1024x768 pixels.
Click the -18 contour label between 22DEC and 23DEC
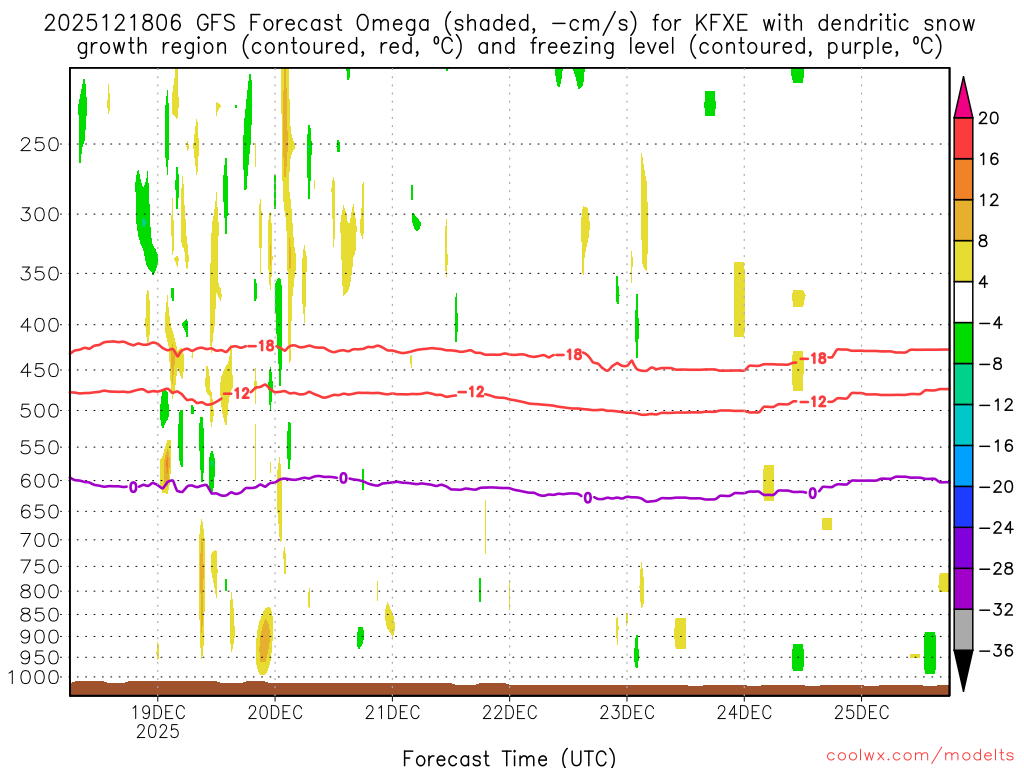[569, 355]
